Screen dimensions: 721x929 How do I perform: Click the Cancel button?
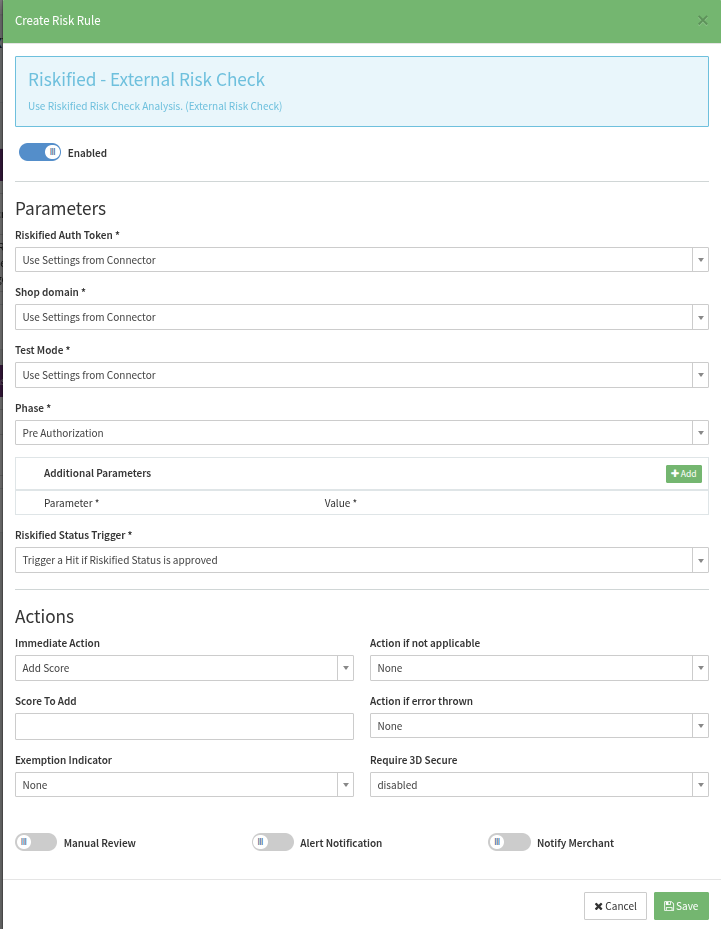(x=615, y=906)
